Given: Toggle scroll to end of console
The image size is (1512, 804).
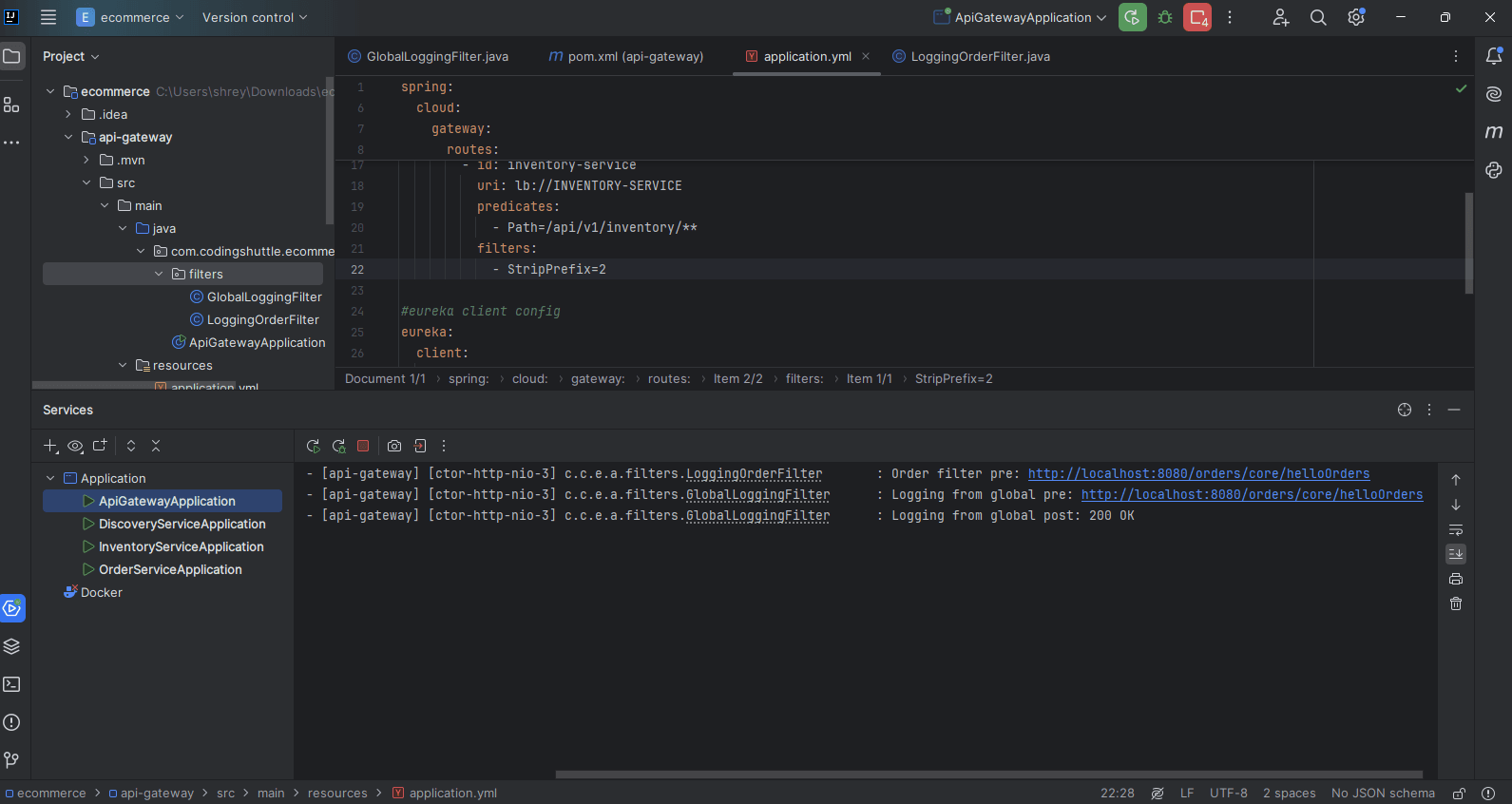Looking at the screenshot, I should click(1456, 554).
